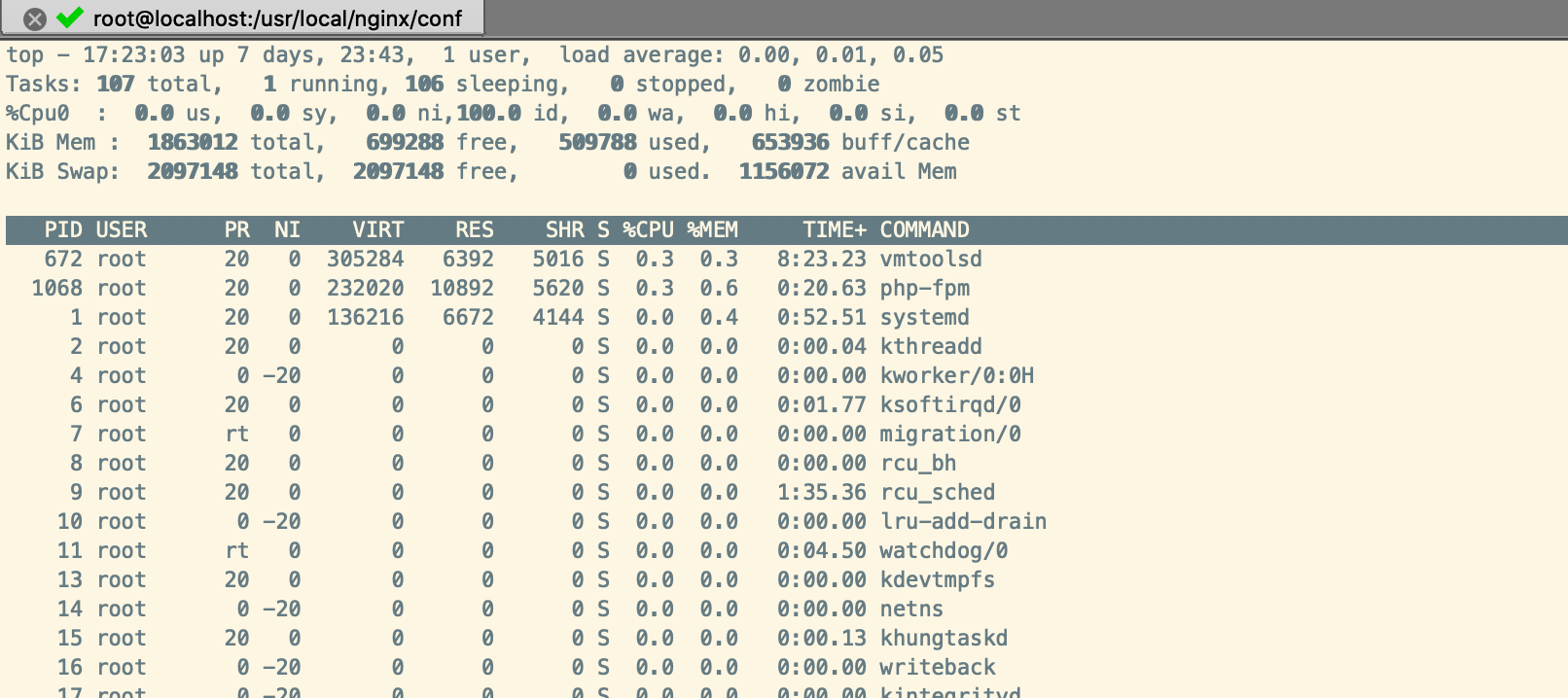This screenshot has width=1568, height=698.
Task: Click the %MEM column header
Action: coord(712,230)
